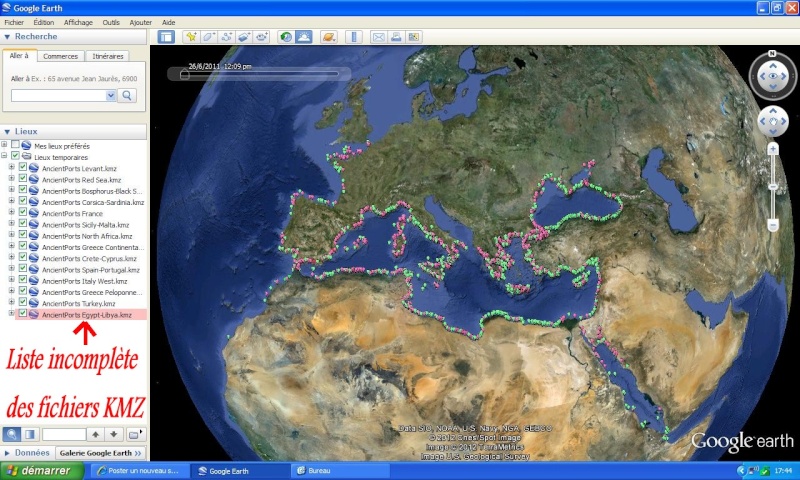Image resolution: width=800 pixels, height=480 pixels.
Task: Click the zoom out minus button
Action: tap(773, 224)
